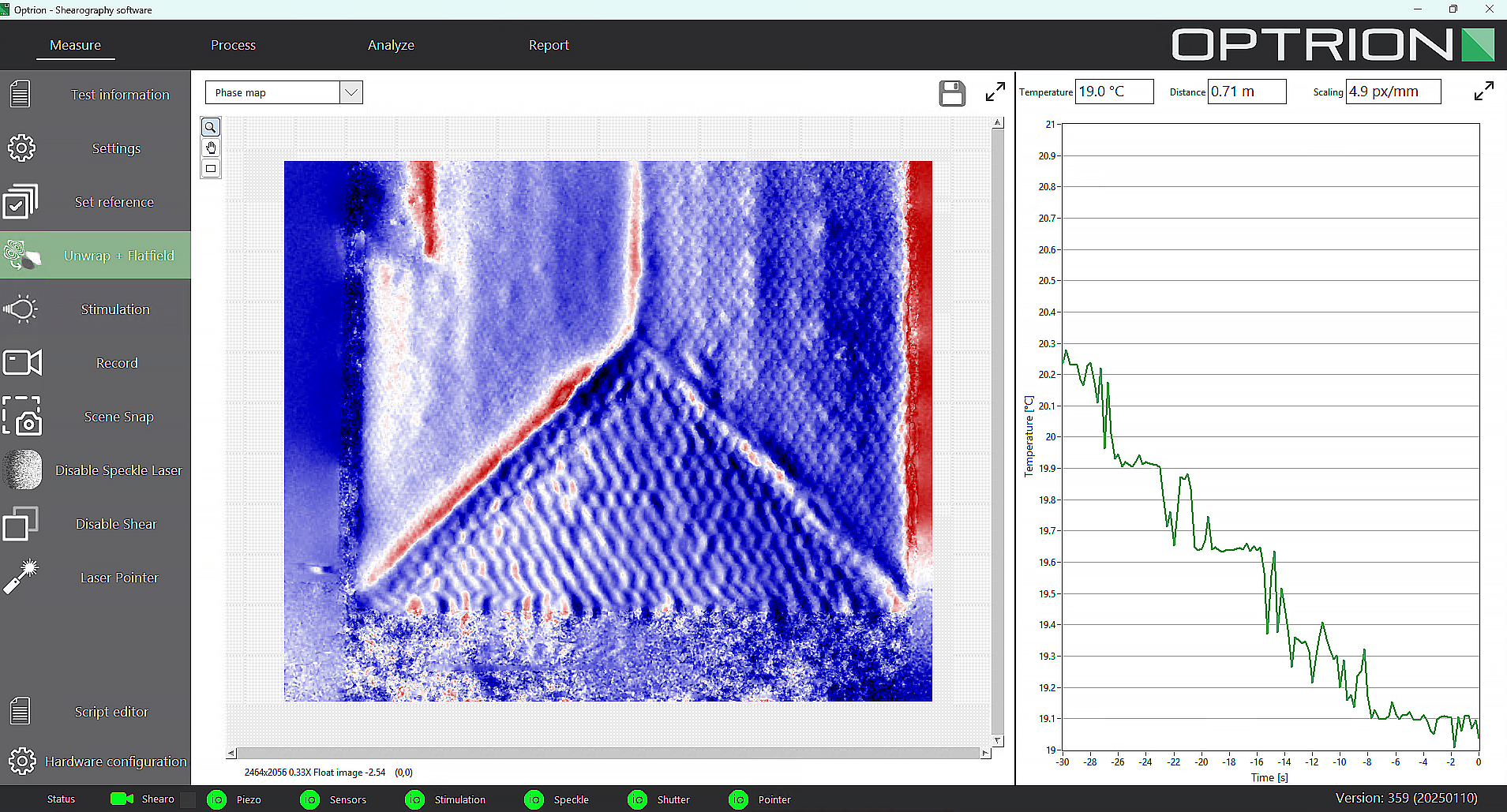The image size is (1507, 812).
Task: Click the Disable Shear overlapping squares icon
Action: [x=21, y=523]
